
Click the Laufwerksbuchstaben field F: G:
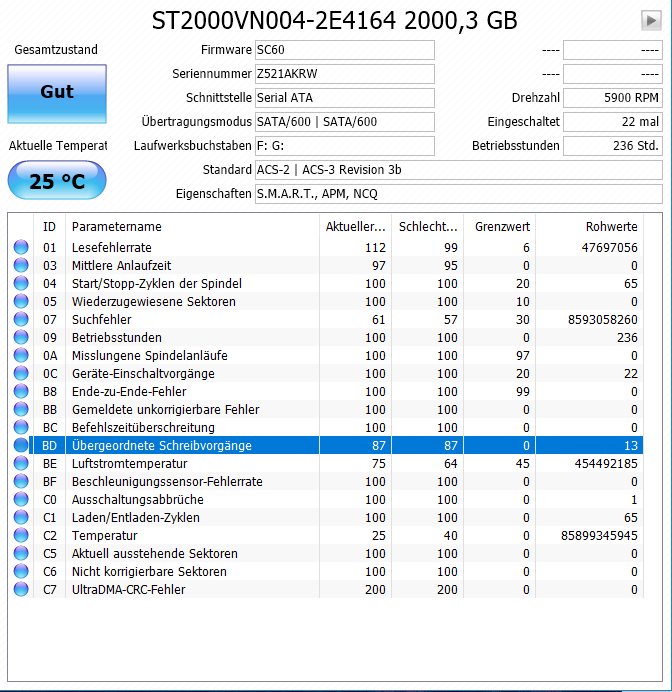click(345, 146)
